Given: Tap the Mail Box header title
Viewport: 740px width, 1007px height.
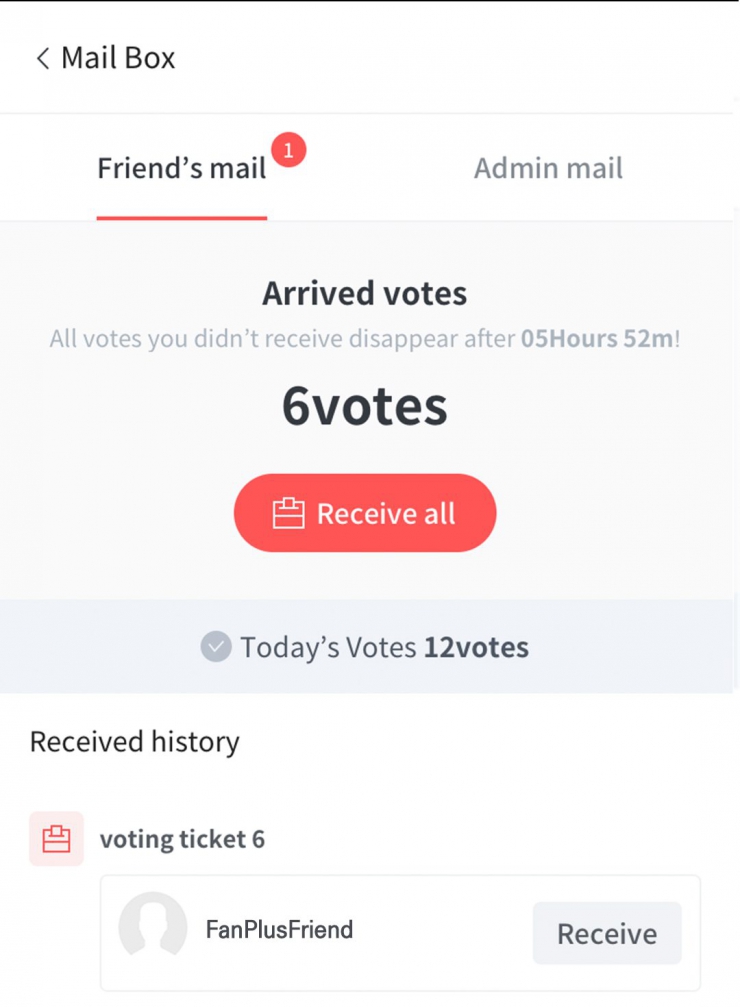Looking at the screenshot, I should pyautogui.click(x=118, y=58).
